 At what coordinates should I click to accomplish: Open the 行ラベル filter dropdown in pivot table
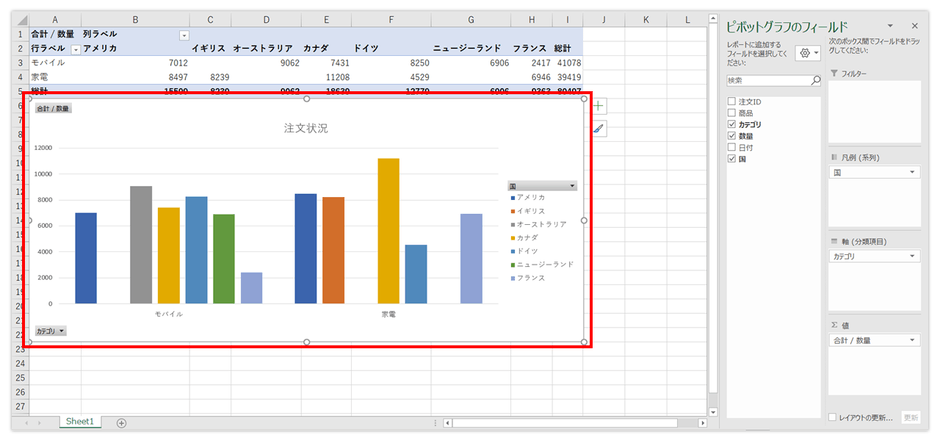click(x=74, y=49)
